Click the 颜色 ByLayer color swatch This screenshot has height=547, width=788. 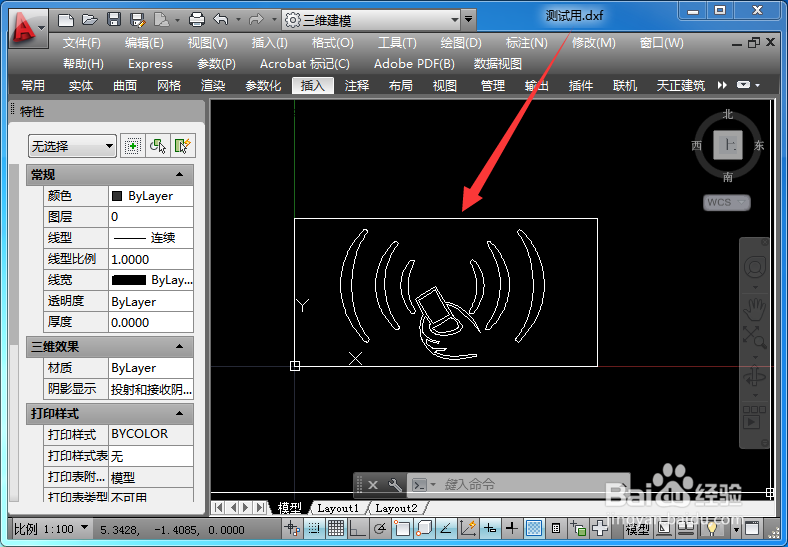point(117,196)
